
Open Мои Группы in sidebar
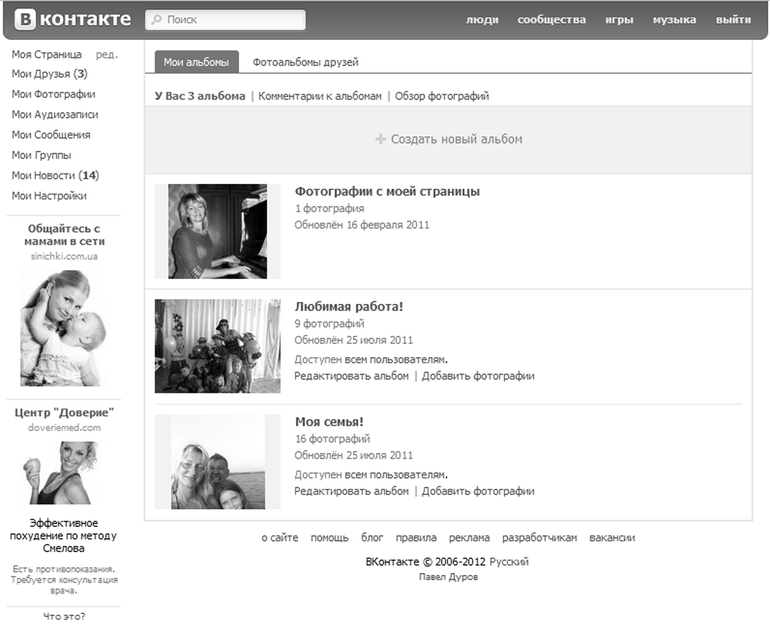[x=41, y=155]
